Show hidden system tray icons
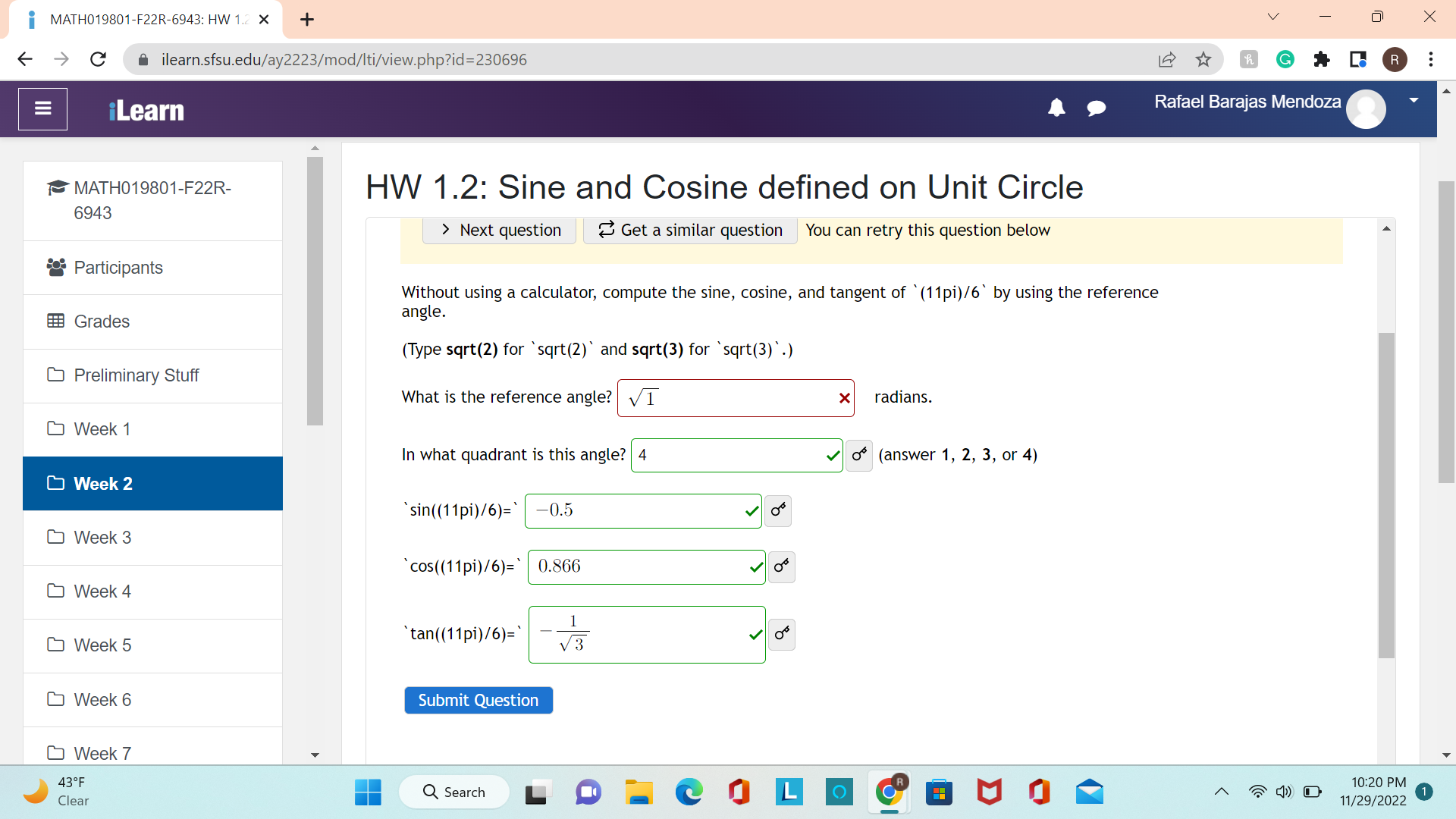Screen dimensions: 1456x819 click(x=1221, y=792)
